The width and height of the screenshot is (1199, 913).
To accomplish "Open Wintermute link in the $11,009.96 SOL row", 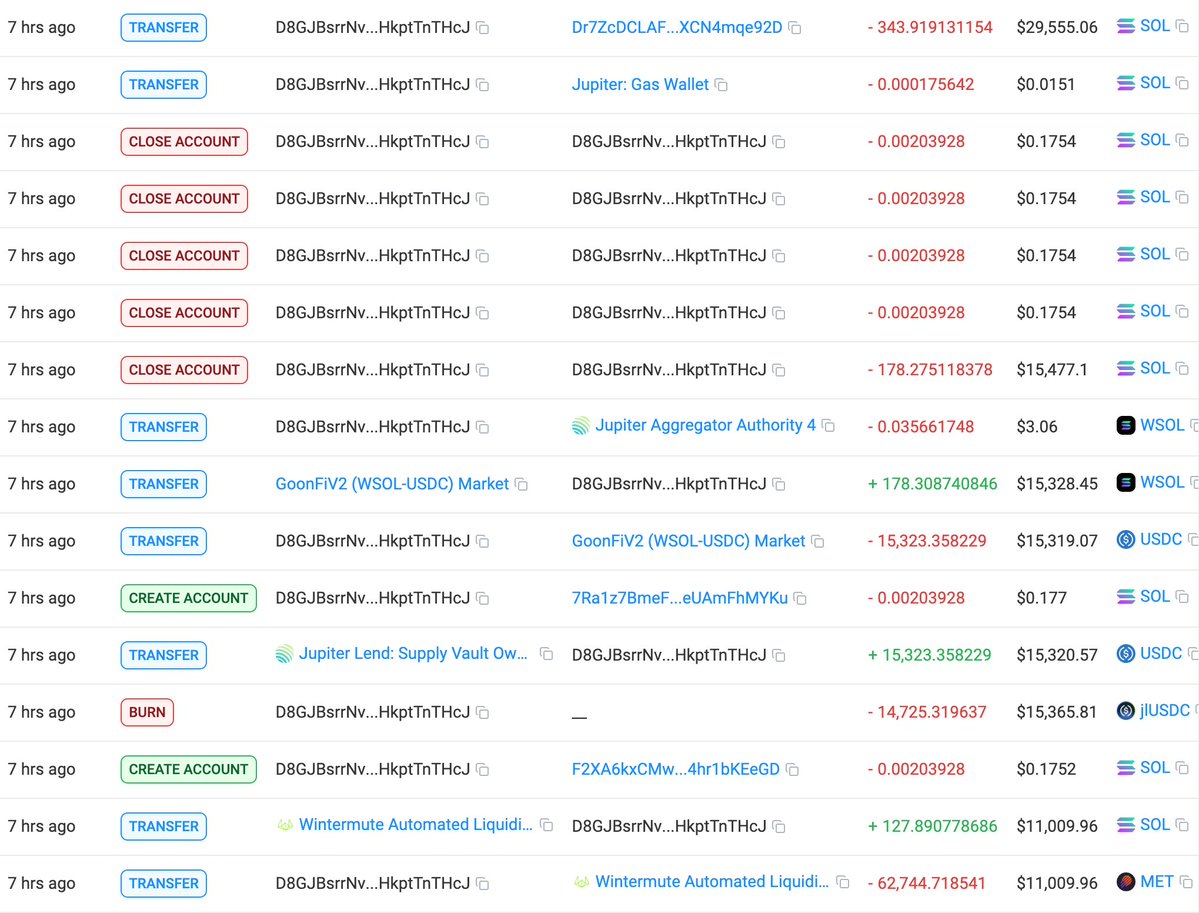I will click(415, 825).
